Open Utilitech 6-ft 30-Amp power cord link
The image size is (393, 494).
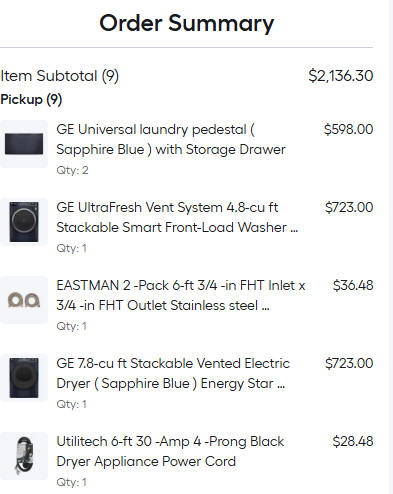[x=170, y=451]
